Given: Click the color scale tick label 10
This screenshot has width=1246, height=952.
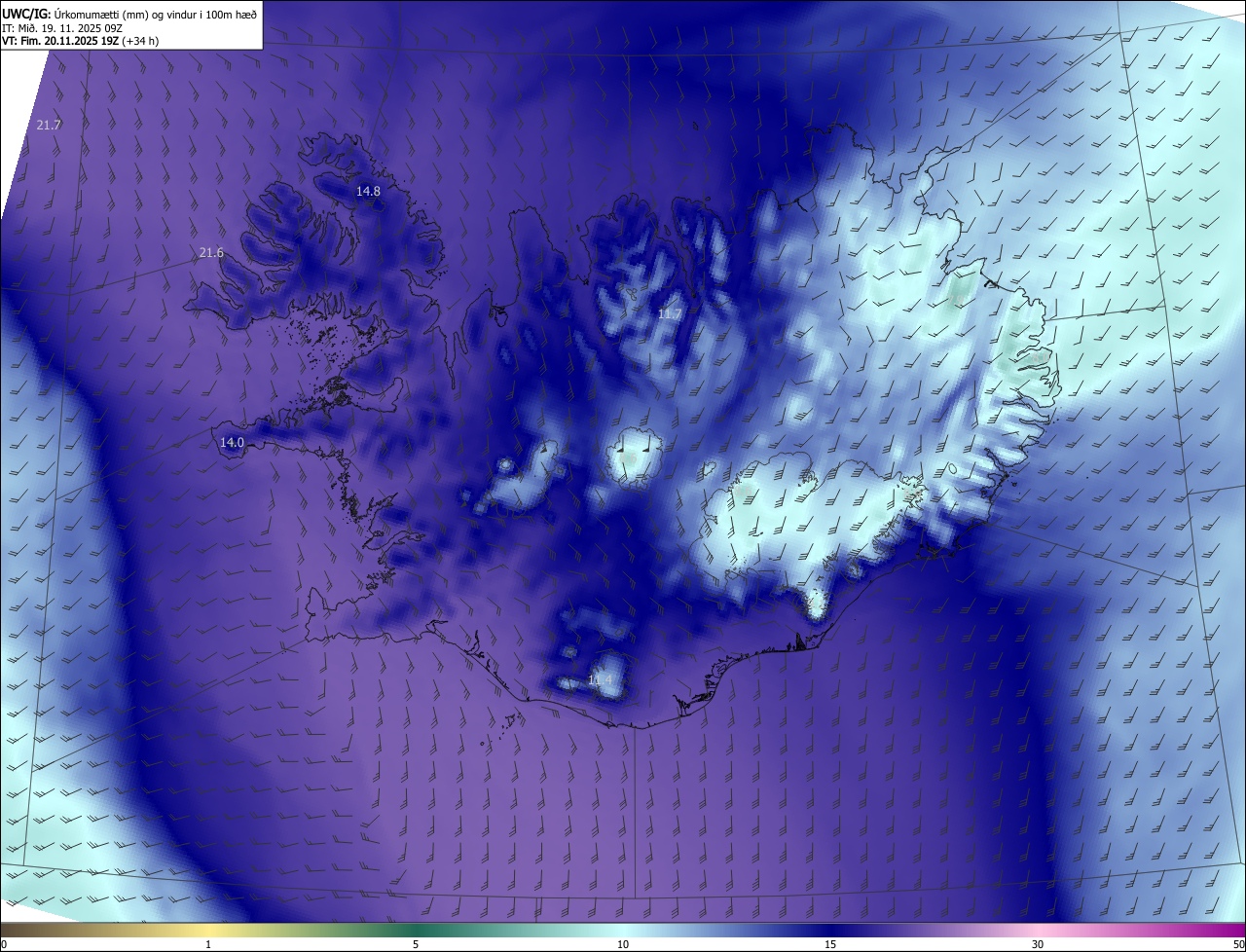Looking at the screenshot, I should [623, 944].
